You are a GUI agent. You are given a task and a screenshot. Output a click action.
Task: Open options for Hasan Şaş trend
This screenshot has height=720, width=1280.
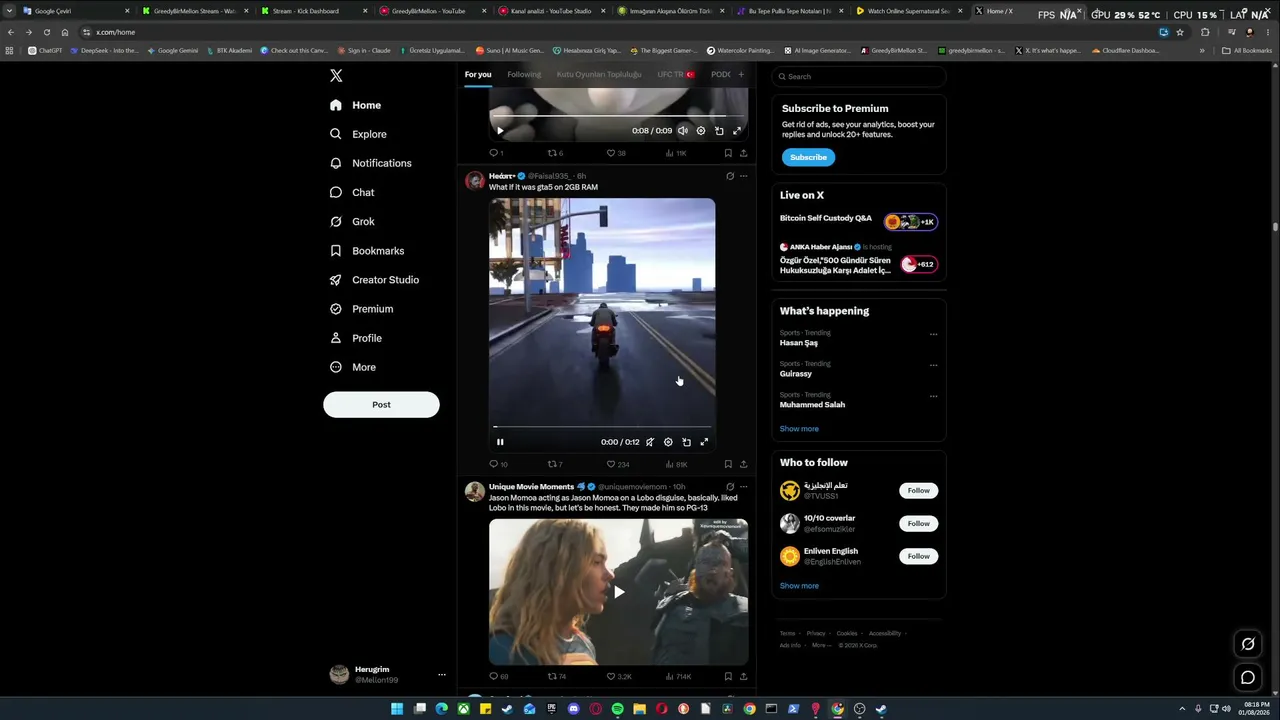pos(933,334)
